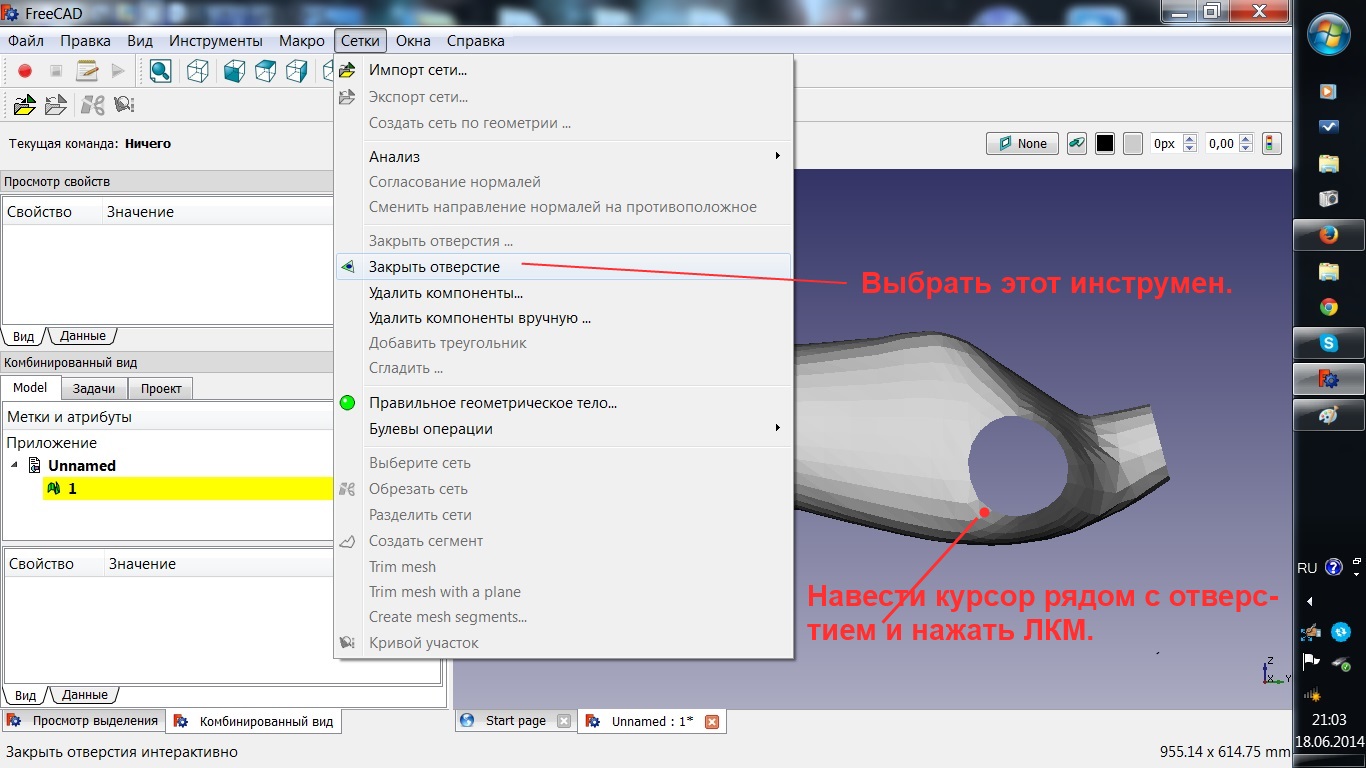Pick the black line color swatch
Viewport: 1366px width, 768px height.
pos(1105,144)
